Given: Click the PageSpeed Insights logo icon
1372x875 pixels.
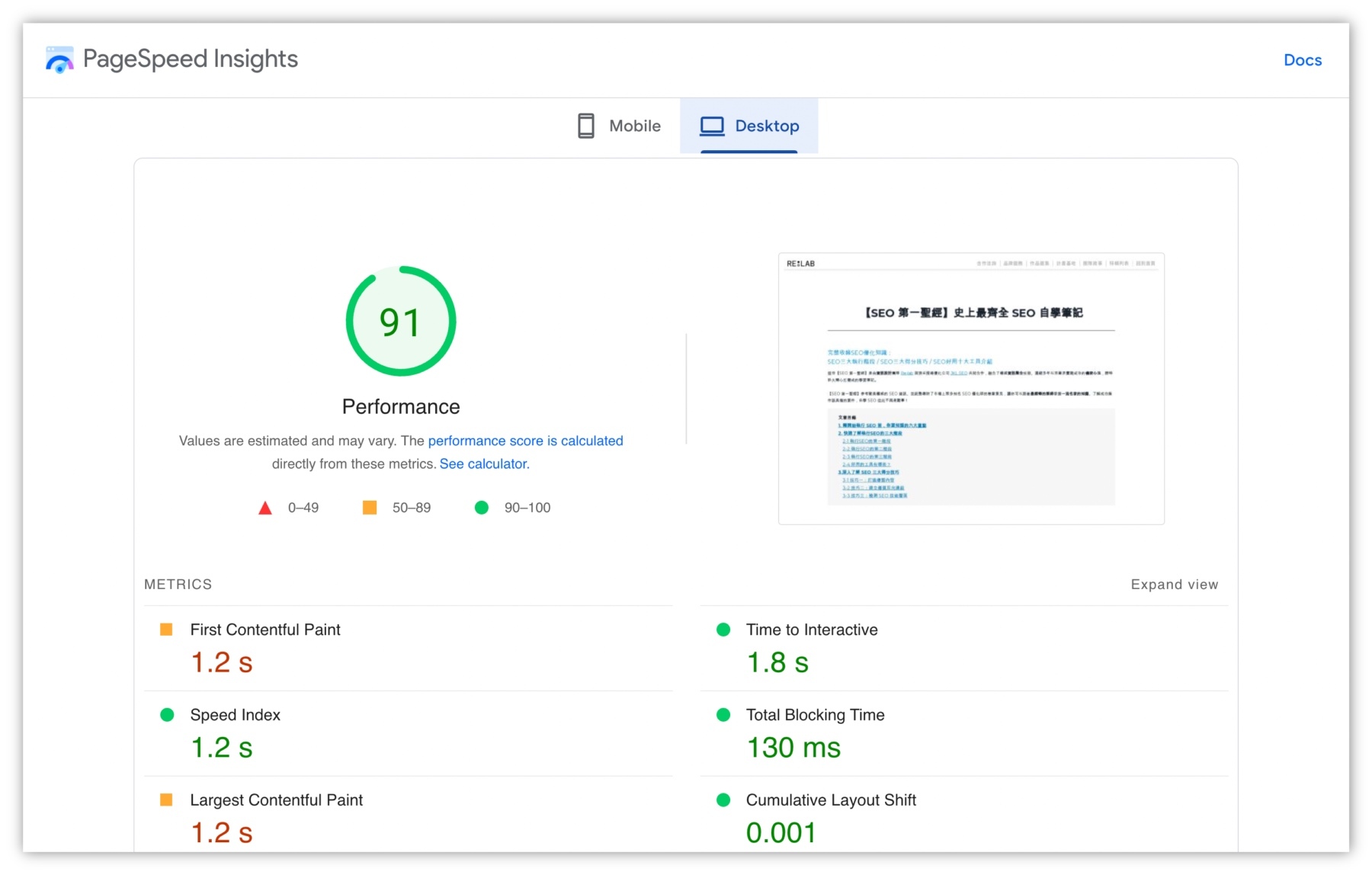Looking at the screenshot, I should 59,59.
